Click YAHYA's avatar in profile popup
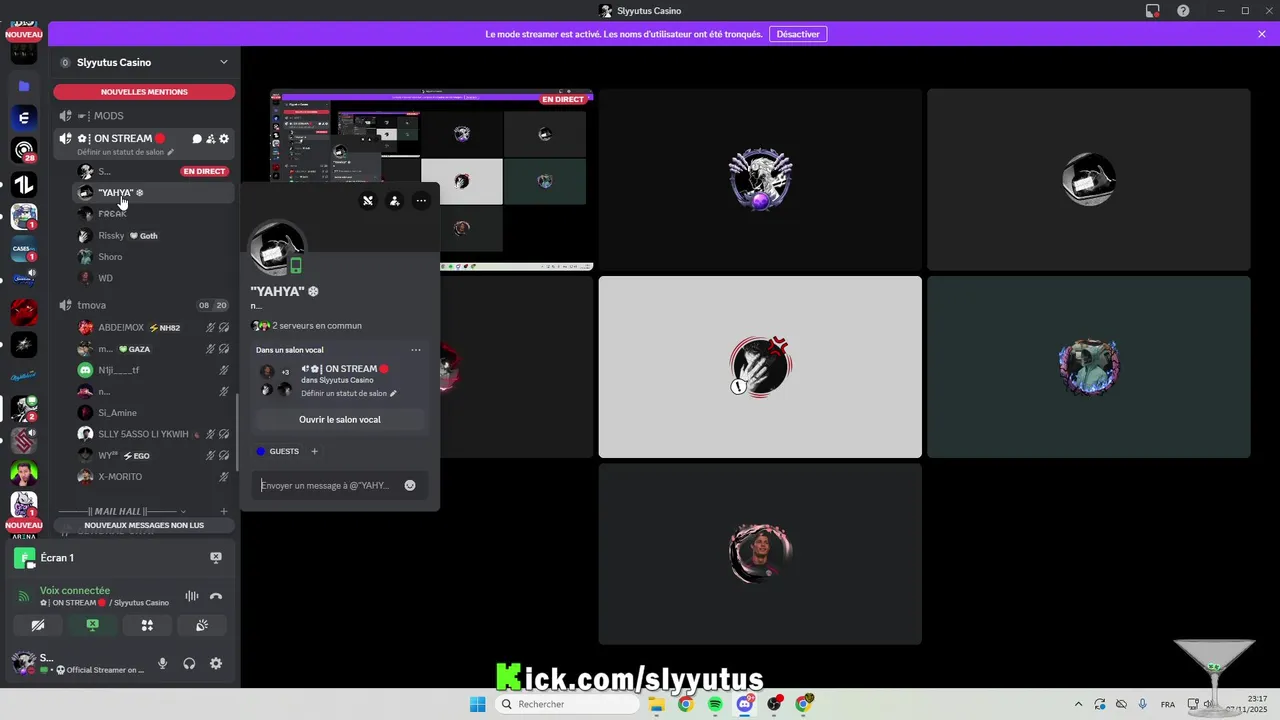 [x=277, y=249]
